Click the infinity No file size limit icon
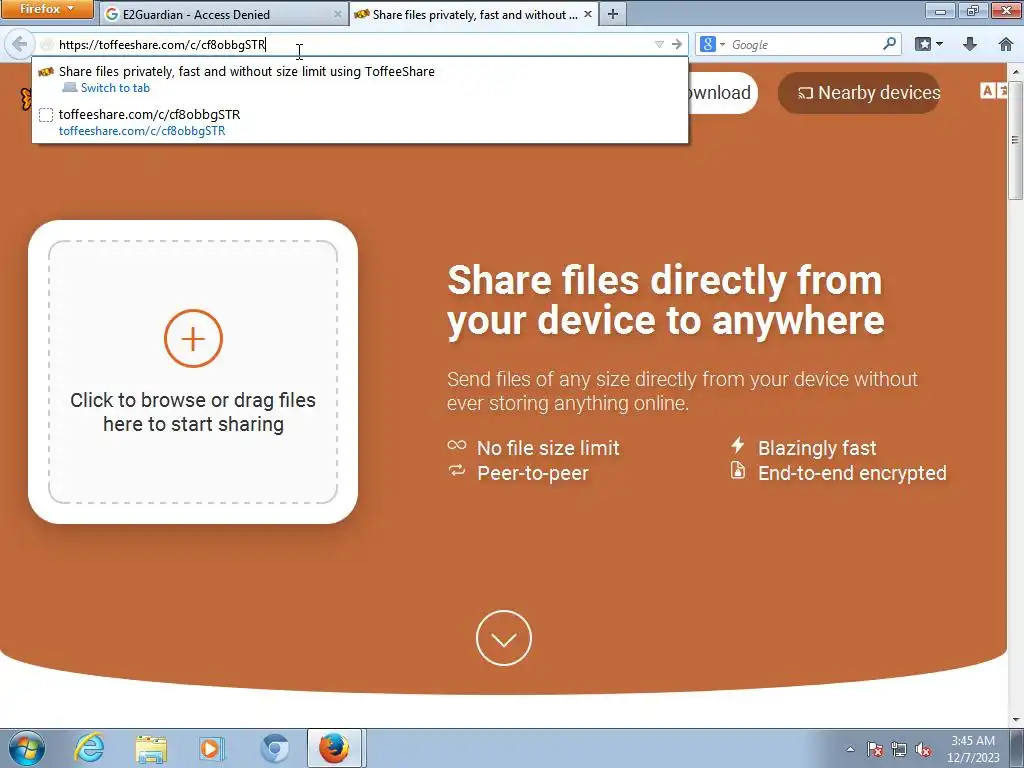1024x768 pixels. coord(457,445)
